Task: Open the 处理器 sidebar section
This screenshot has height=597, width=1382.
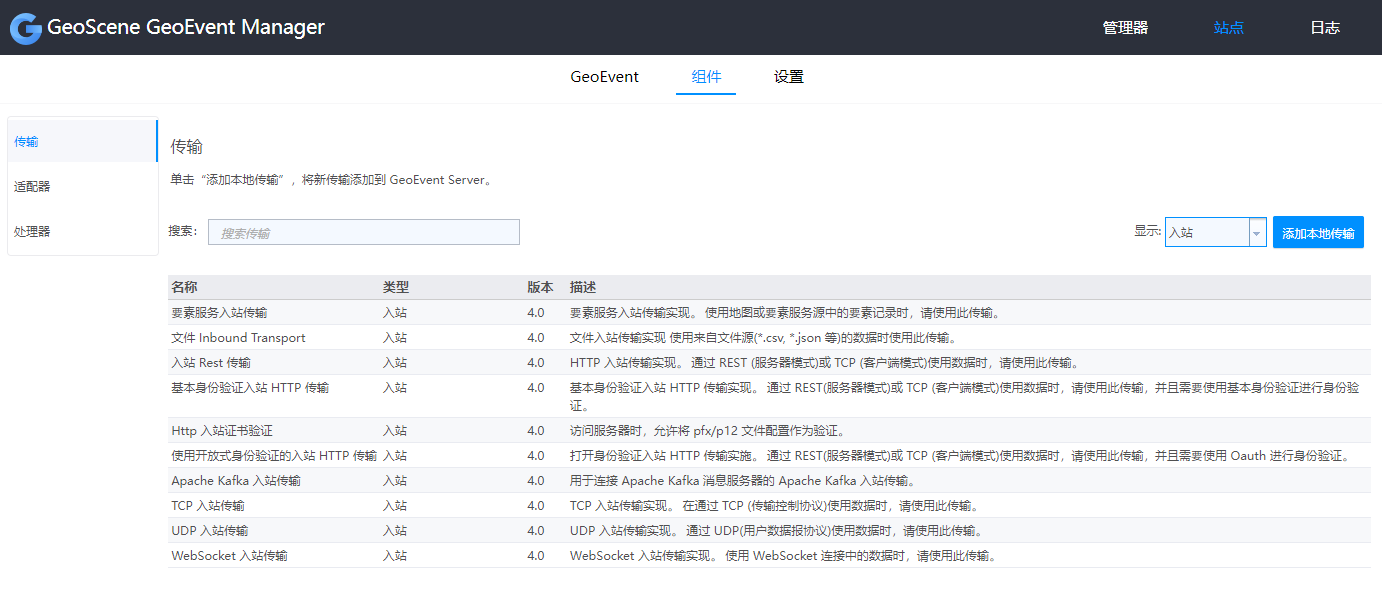Action: [32, 230]
